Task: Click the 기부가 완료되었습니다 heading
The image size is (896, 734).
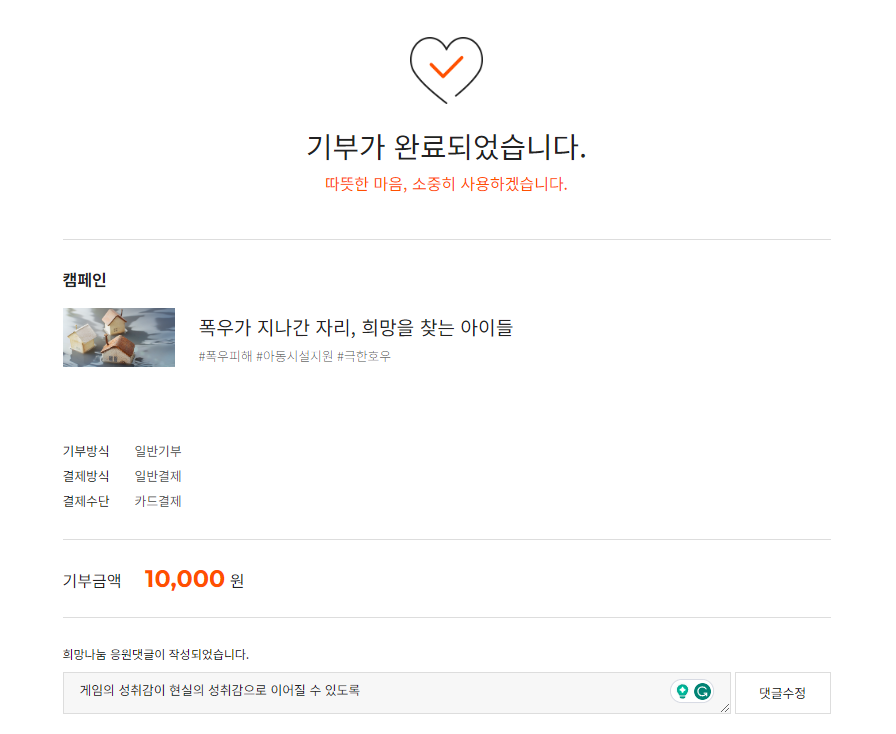Action: [446, 147]
